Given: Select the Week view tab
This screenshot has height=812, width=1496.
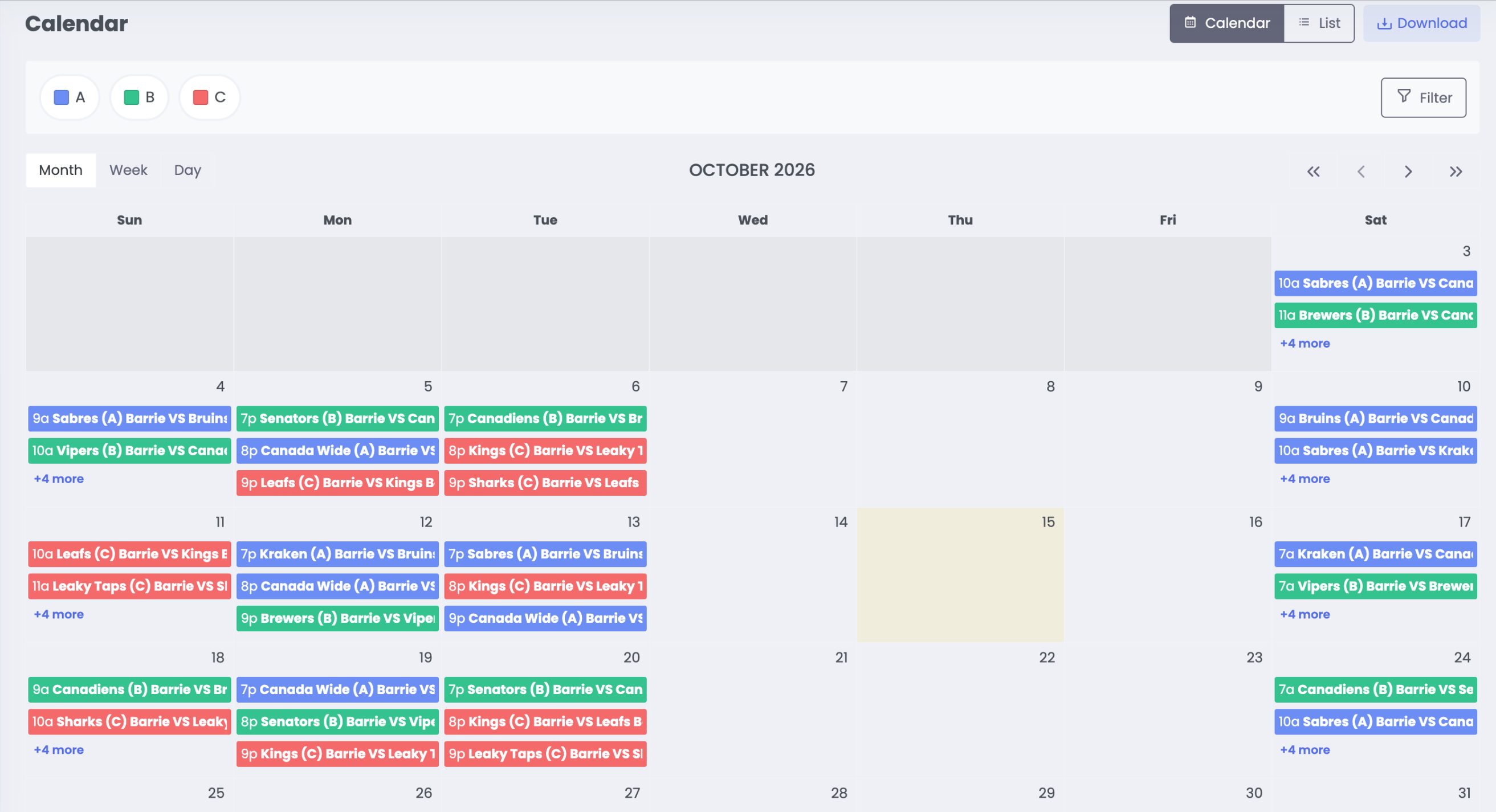Looking at the screenshot, I should (x=128, y=170).
